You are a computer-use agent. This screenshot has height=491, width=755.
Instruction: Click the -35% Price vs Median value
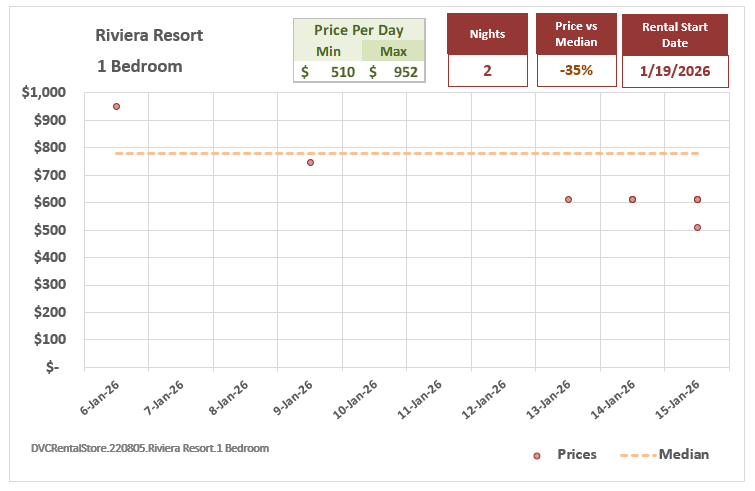point(576,71)
